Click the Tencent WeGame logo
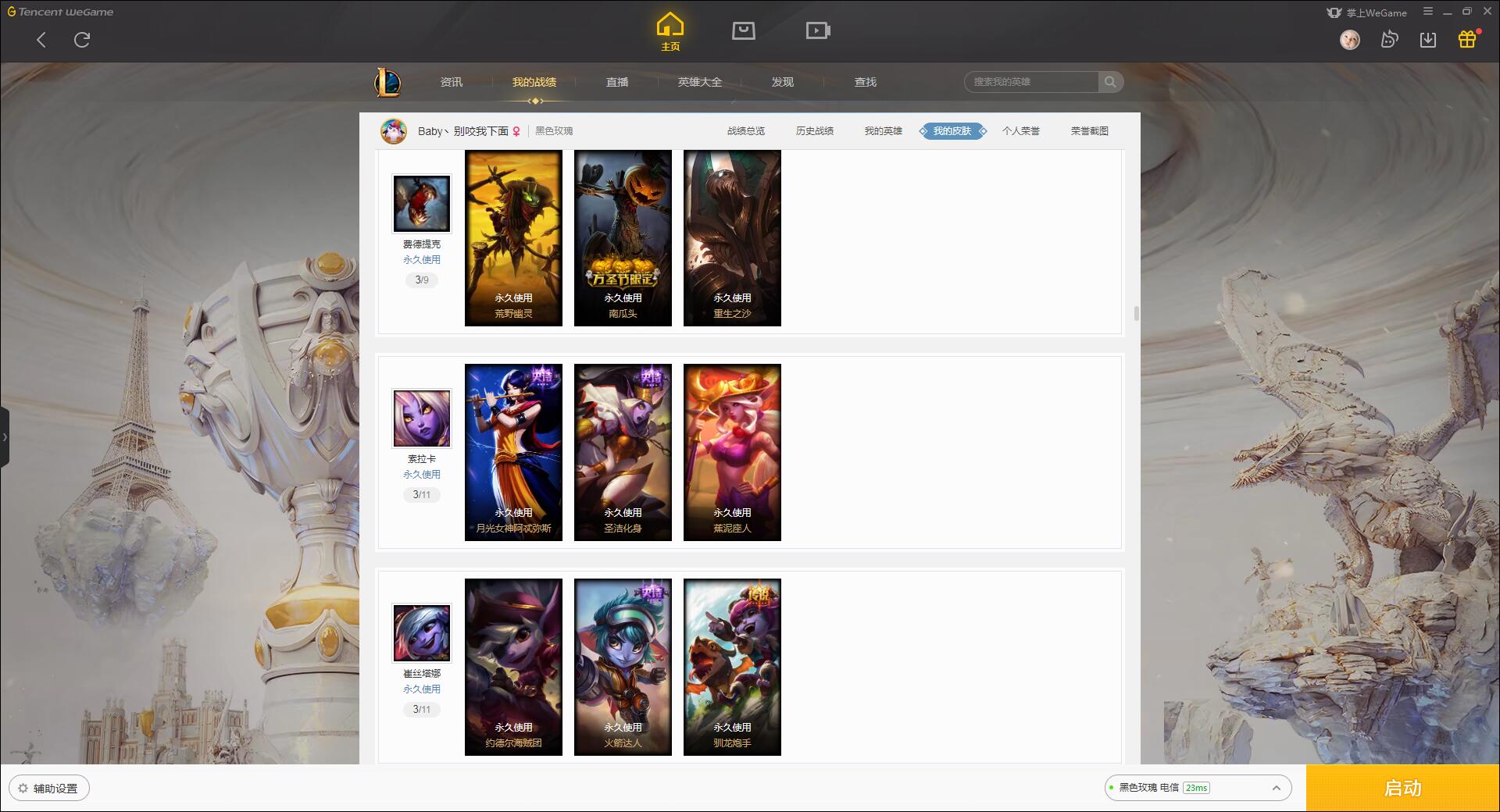This screenshot has width=1500, height=812. [x=60, y=12]
